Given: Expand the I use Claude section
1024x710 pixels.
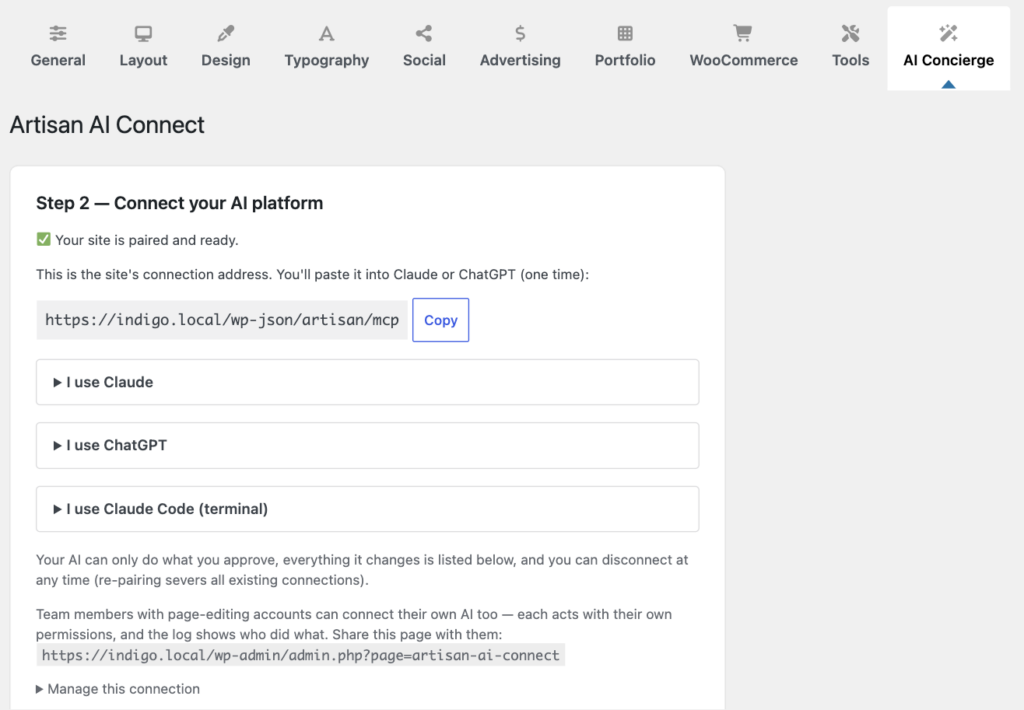Looking at the screenshot, I should (x=367, y=382).
